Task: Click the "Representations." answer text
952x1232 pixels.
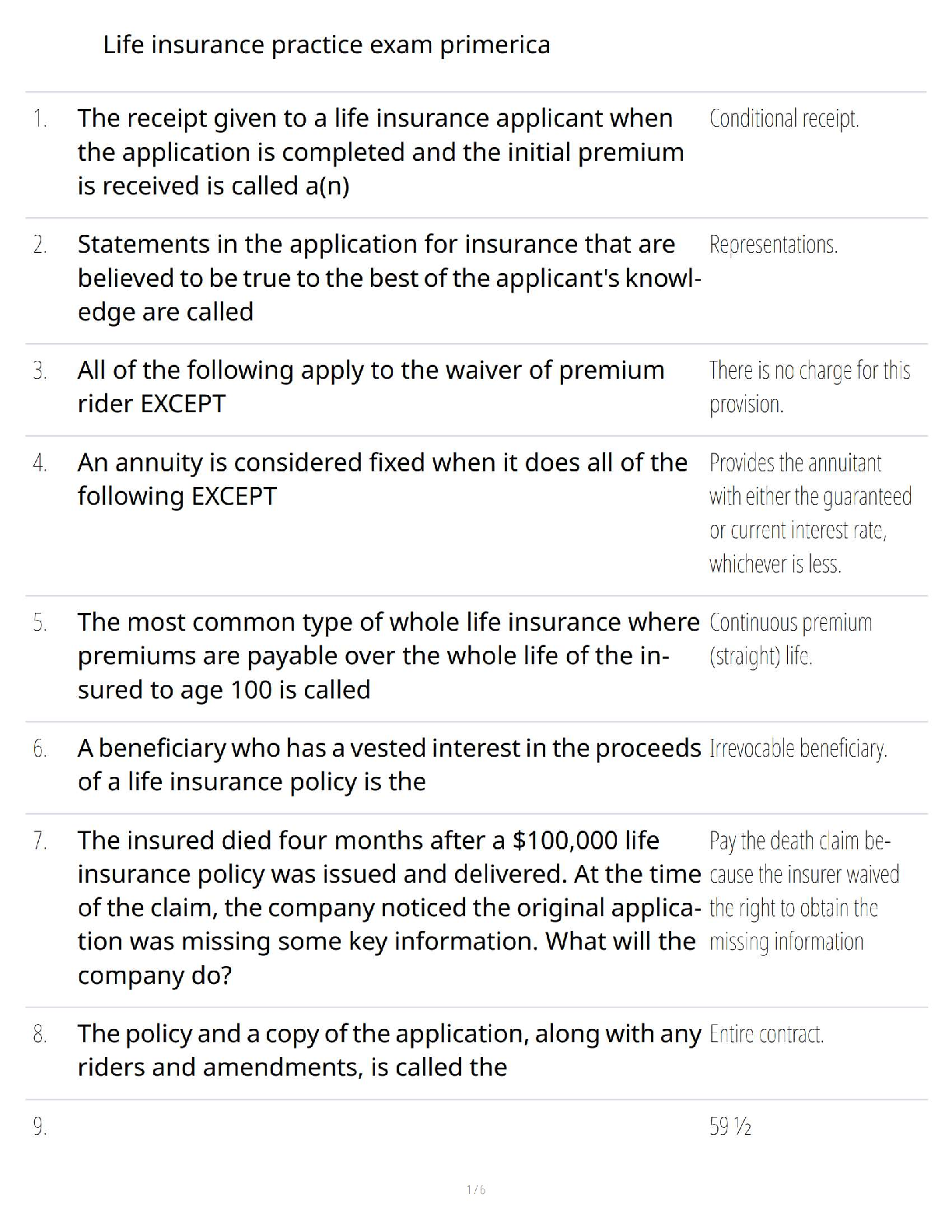Action: (x=773, y=245)
